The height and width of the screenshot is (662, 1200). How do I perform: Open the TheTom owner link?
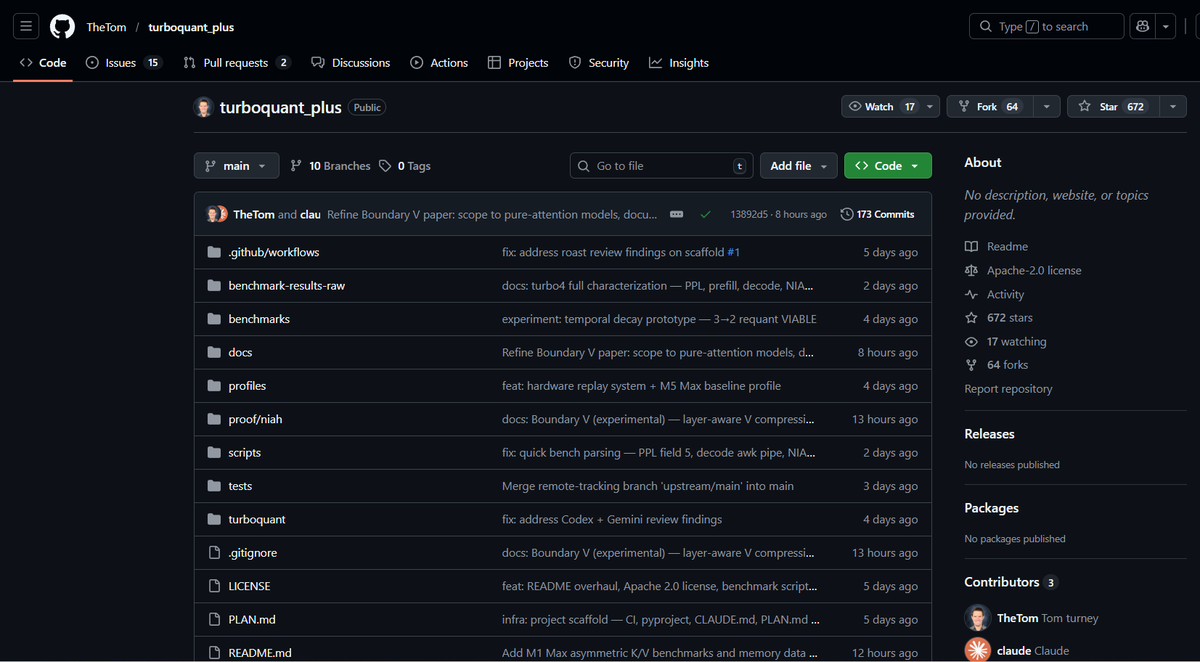(106, 27)
